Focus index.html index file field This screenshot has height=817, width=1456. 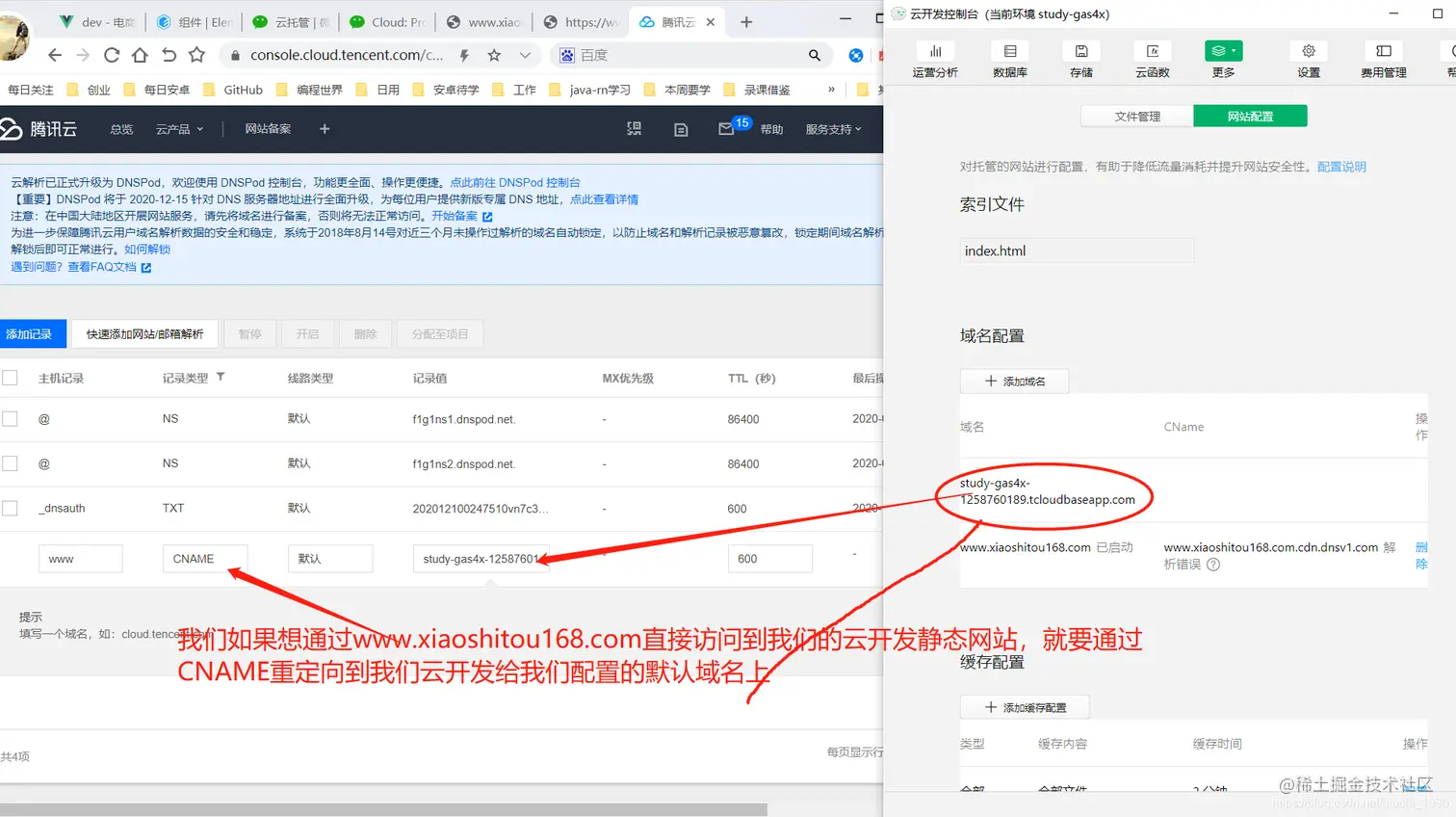(1077, 250)
